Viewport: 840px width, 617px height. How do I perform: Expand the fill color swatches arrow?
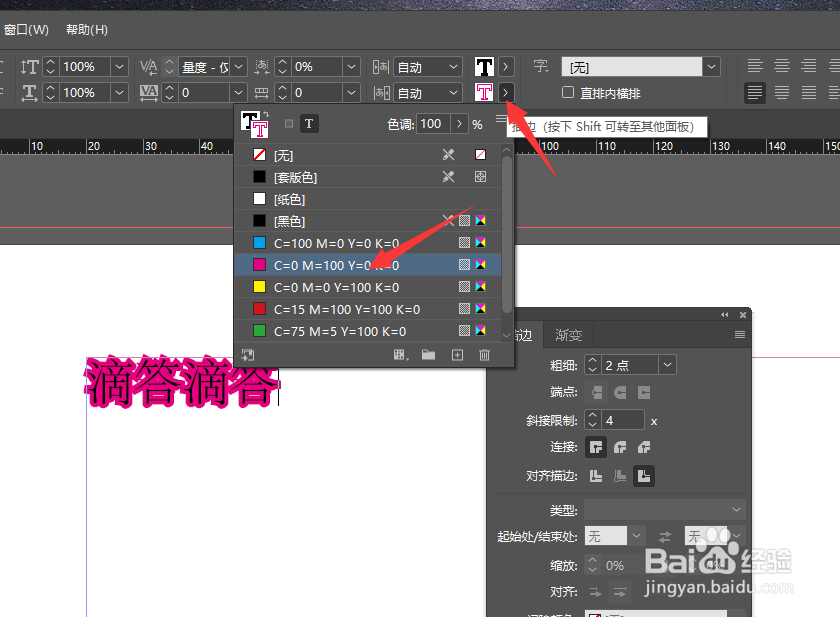pyautogui.click(x=505, y=67)
